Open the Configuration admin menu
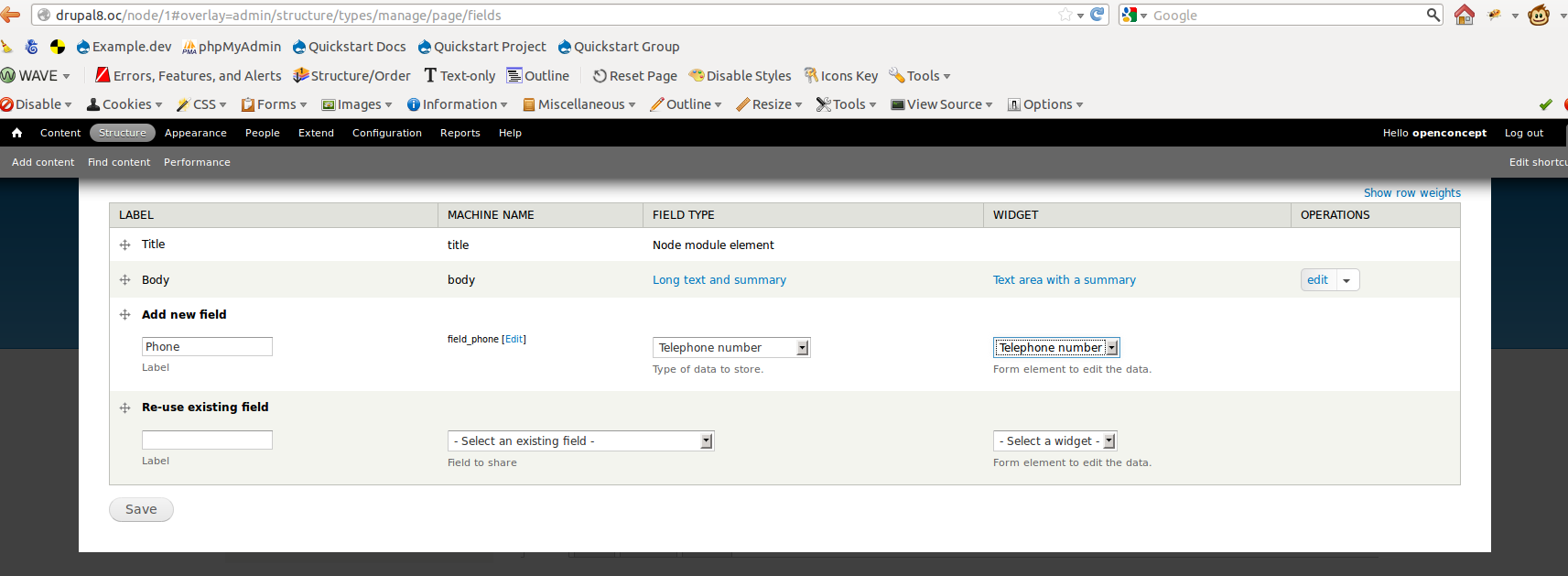Screen dimensions: 1568x576 coord(387,133)
